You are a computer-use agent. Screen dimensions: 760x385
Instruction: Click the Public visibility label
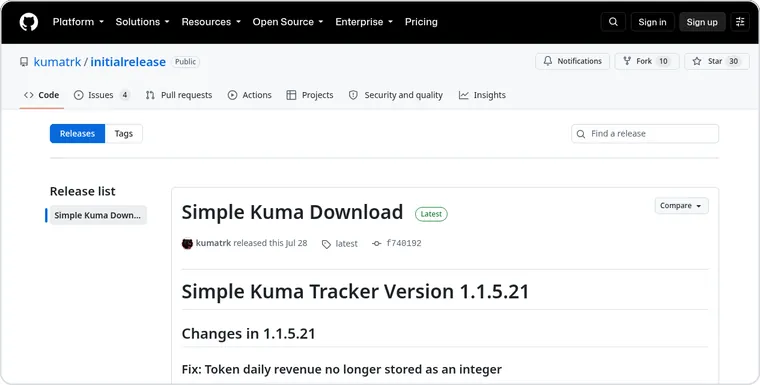186,62
